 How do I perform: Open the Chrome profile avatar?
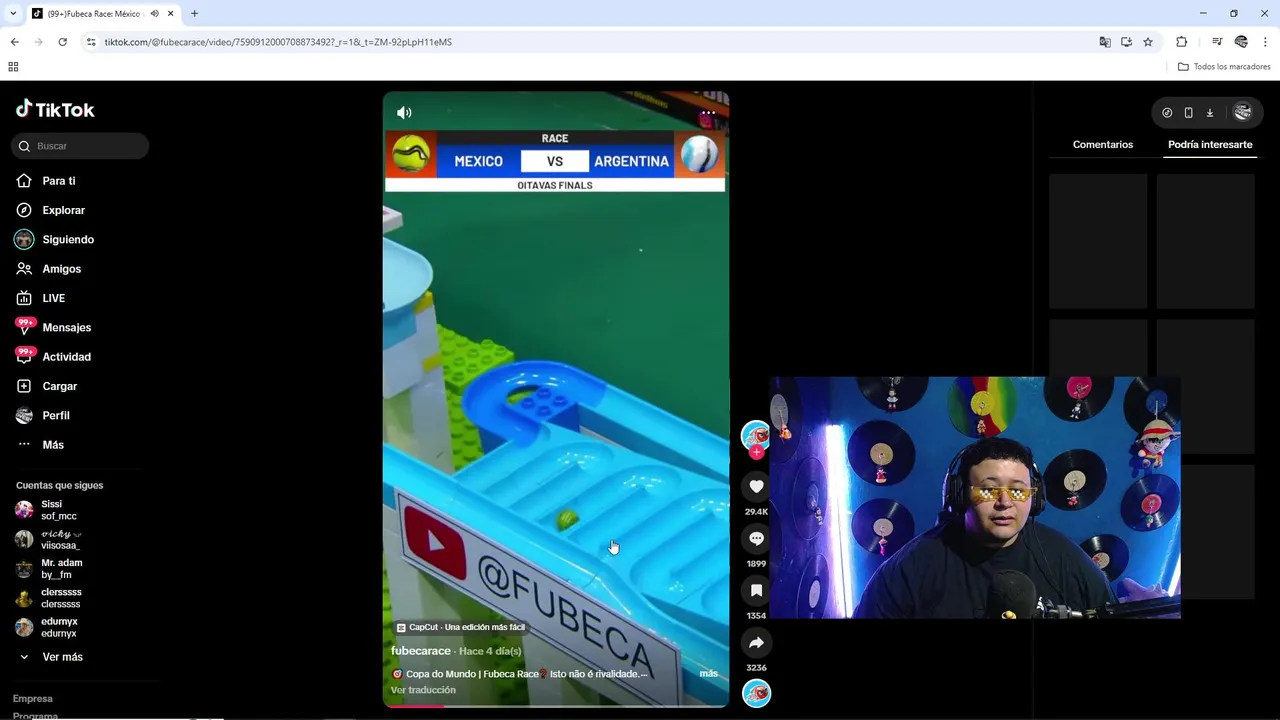click(x=1241, y=42)
